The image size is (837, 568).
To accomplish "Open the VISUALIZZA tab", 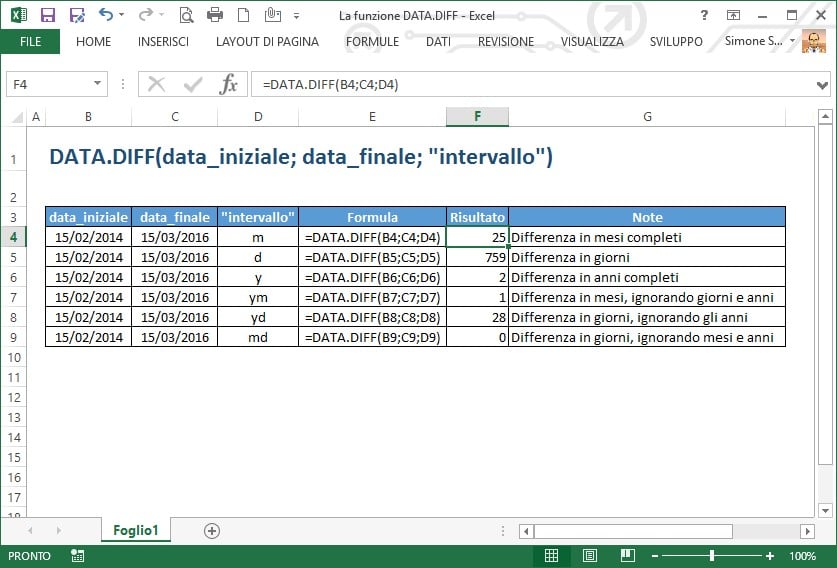I will click(x=592, y=41).
